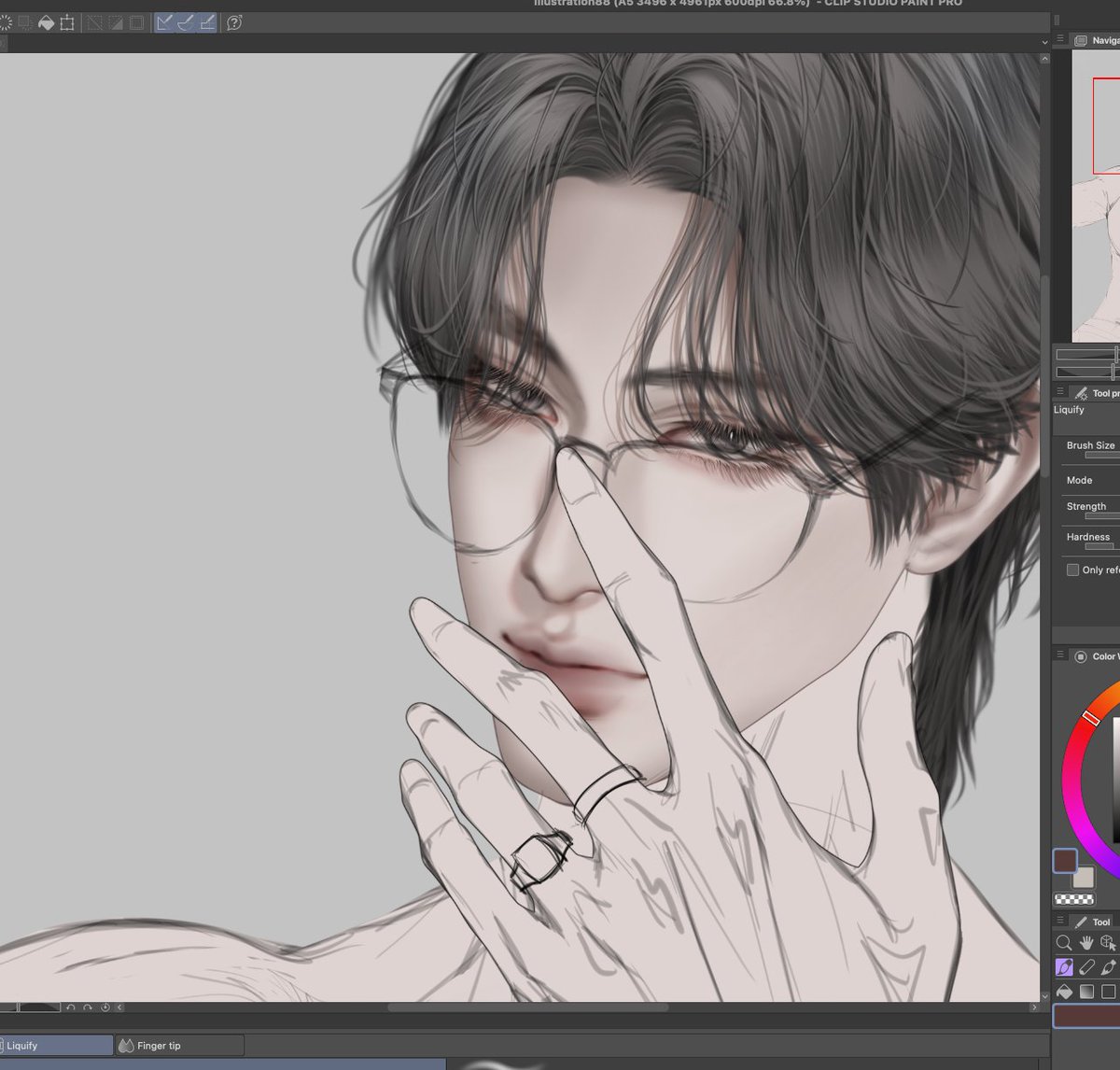Select the Finger tip sub tool
The image size is (1120, 1070).
[x=180, y=1046]
